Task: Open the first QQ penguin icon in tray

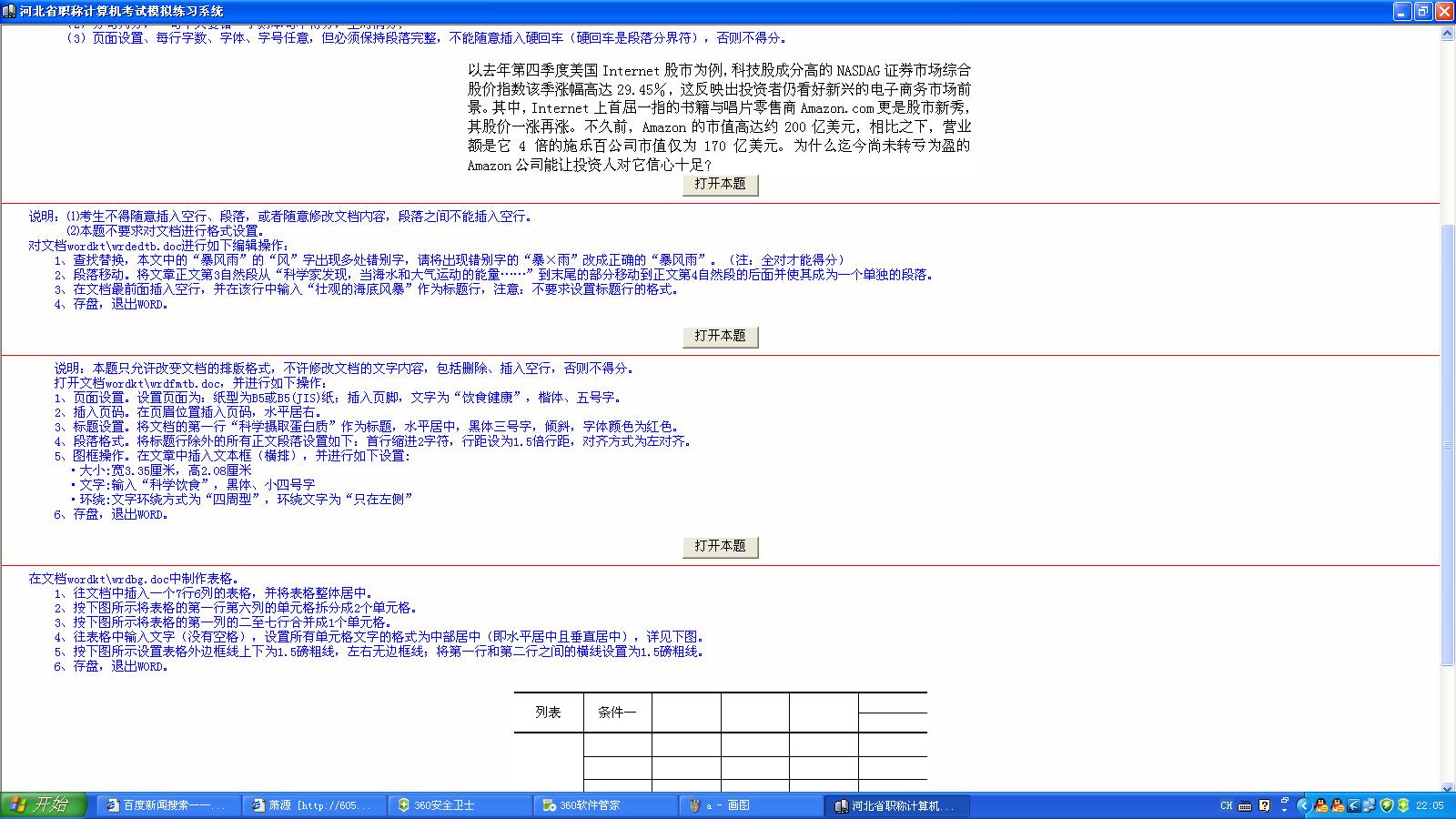Action: (x=1320, y=806)
